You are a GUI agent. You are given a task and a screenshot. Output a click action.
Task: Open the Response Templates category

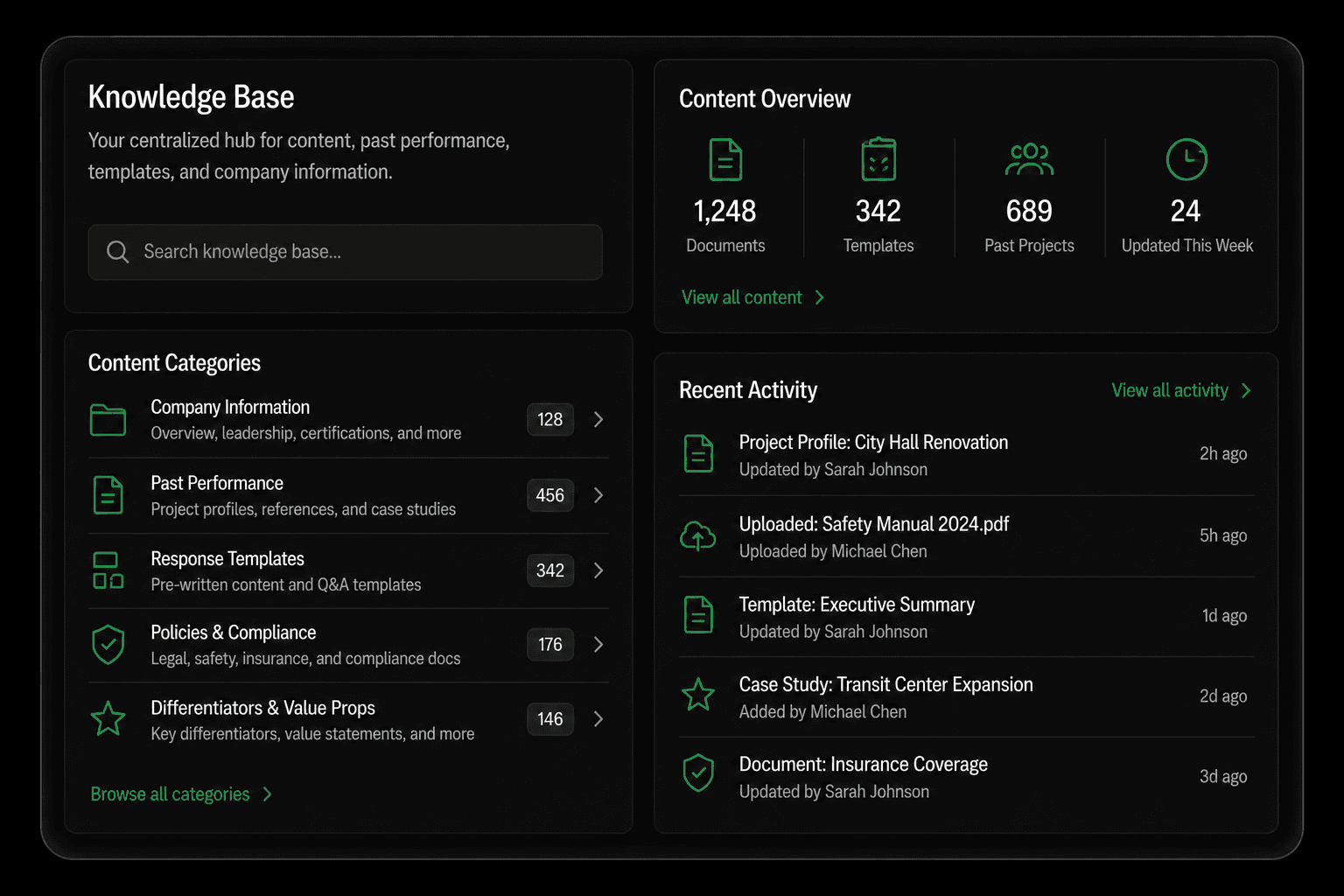point(348,570)
